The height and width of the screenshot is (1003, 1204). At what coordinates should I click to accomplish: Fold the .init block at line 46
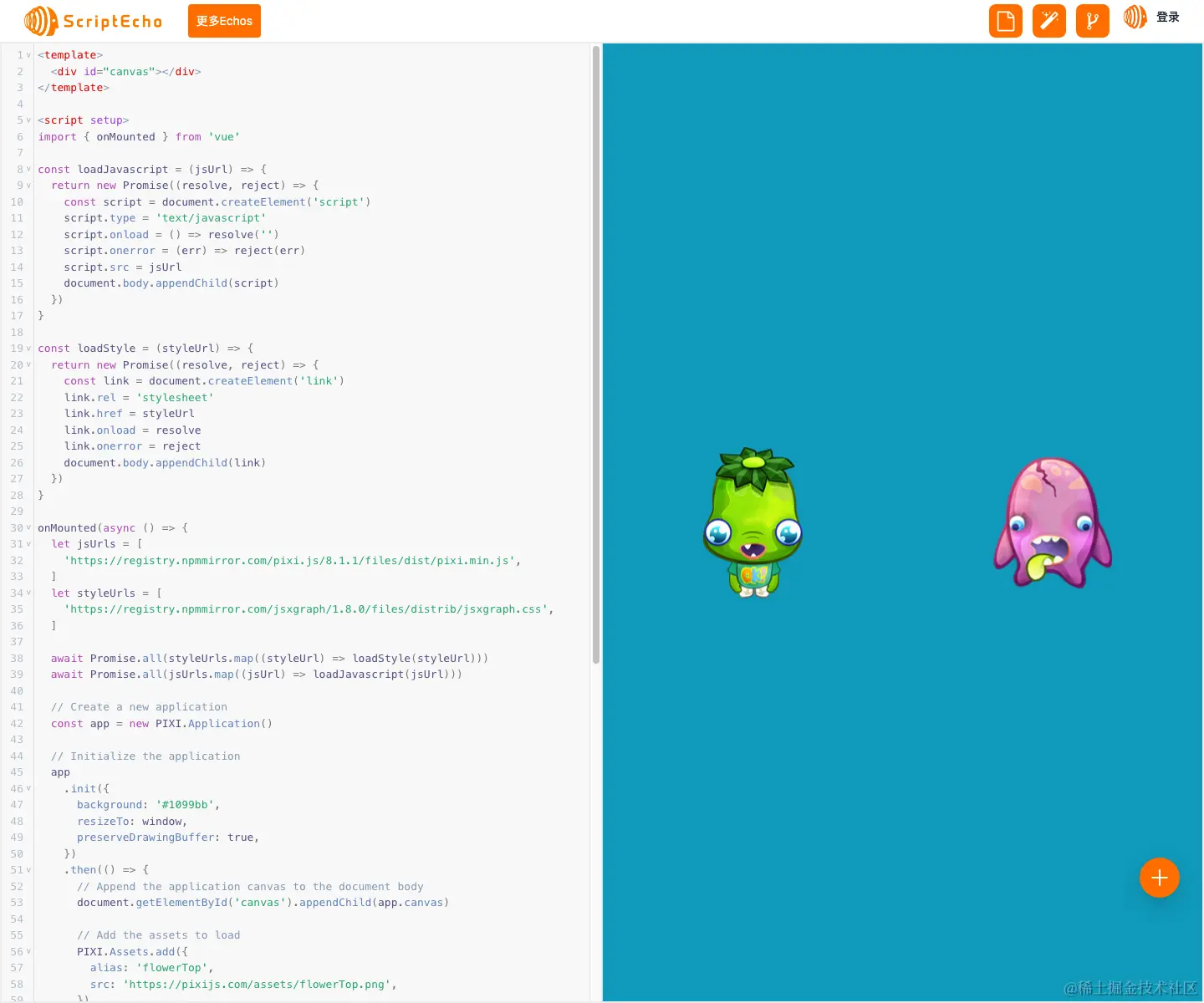click(x=28, y=788)
